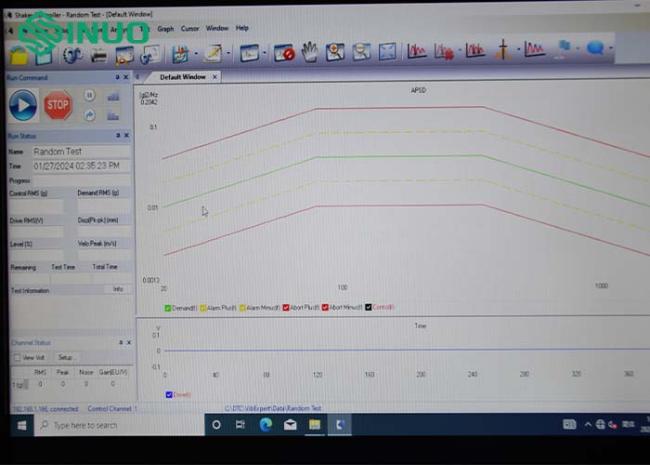
Task: Click the vertical cursor marker icon
Action: pyautogui.click(x=506, y=50)
